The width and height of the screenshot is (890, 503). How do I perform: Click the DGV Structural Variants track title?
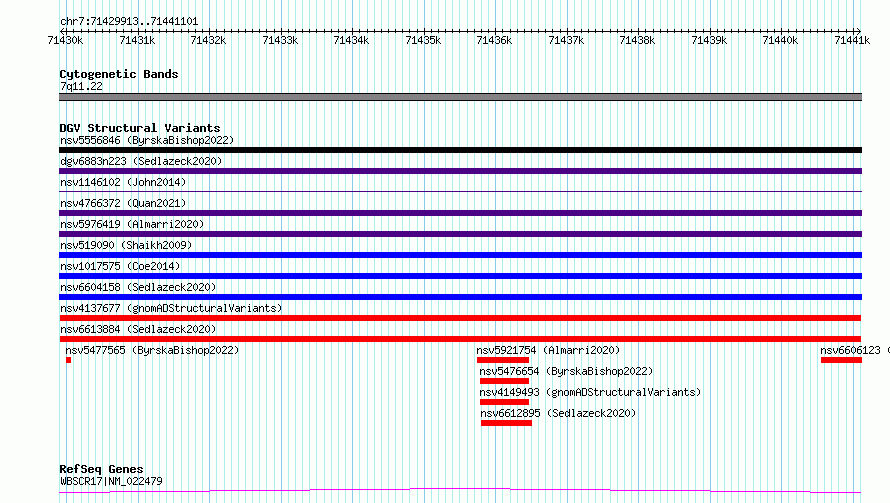pyautogui.click(x=140, y=128)
